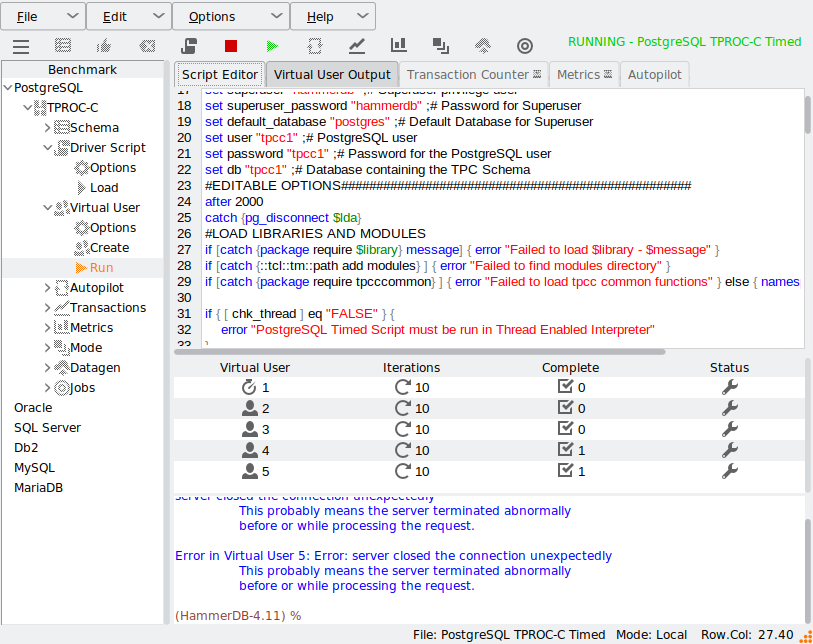The height and width of the screenshot is (644, 813).
Task: Select the MariaDB benchmark entry
Action: coord(38,488)
